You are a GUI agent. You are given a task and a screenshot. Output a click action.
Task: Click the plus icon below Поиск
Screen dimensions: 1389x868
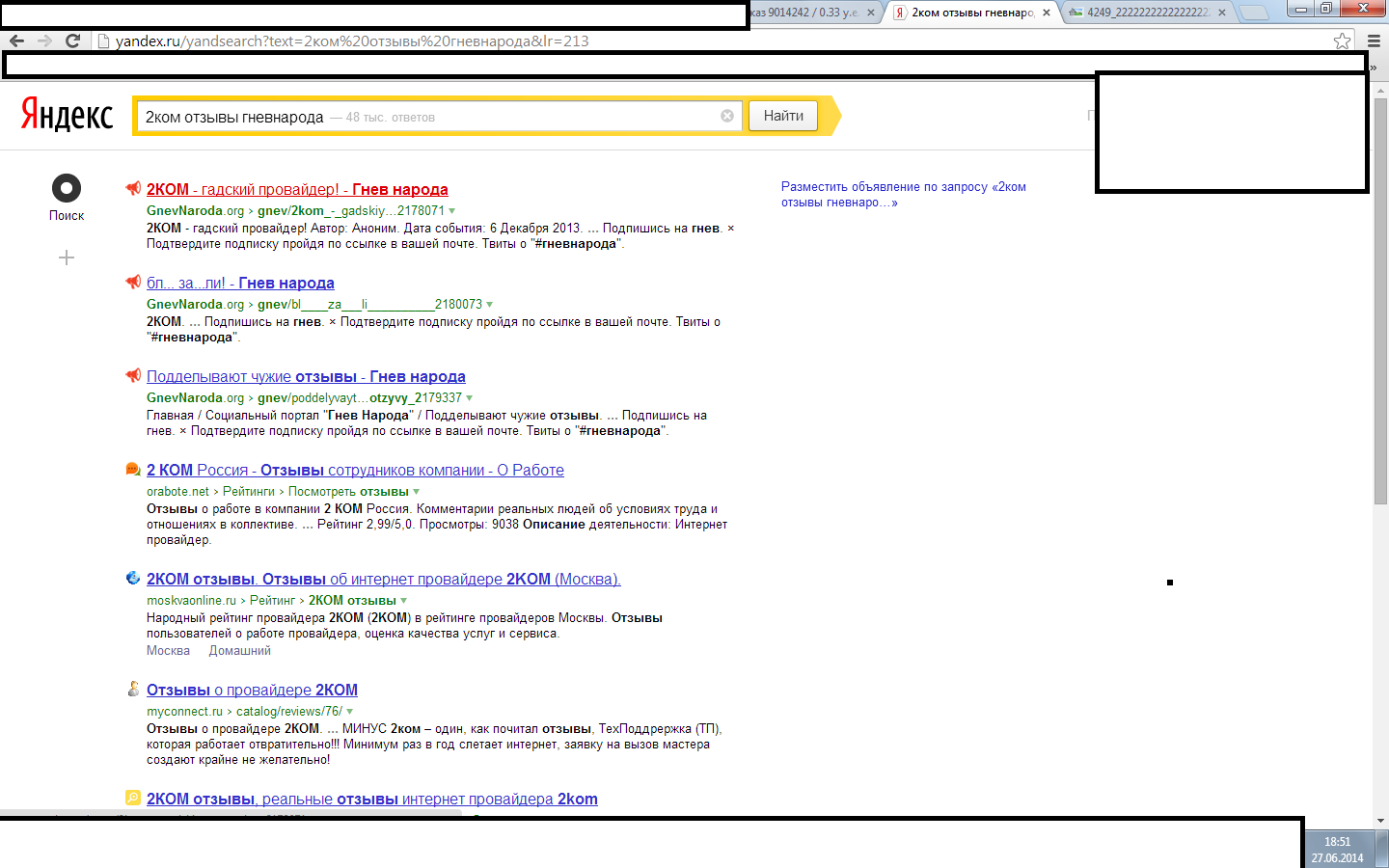click(67, 258)
